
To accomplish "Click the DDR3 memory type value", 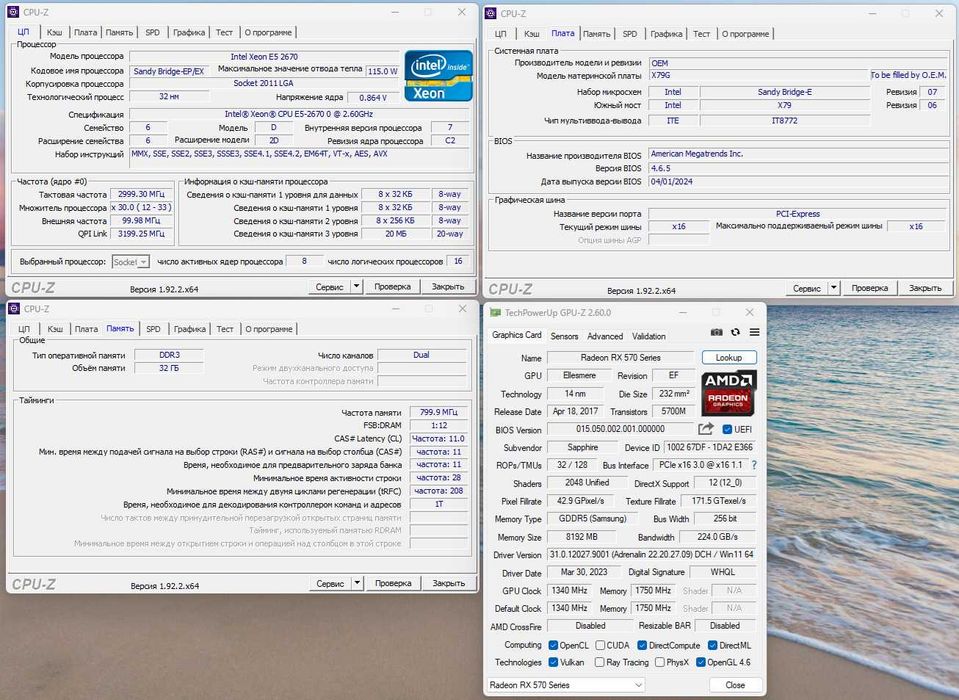I will coord(169,355).
